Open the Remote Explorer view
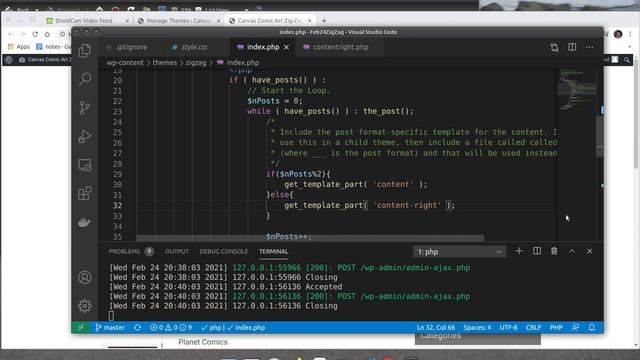 tap(85, 165)
